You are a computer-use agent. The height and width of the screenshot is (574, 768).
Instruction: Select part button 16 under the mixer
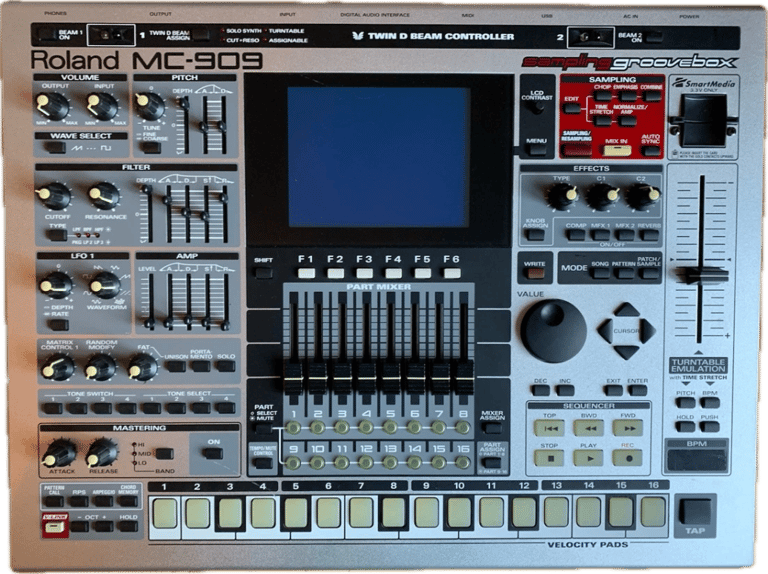pyautogui.click(x=462, y=462)
